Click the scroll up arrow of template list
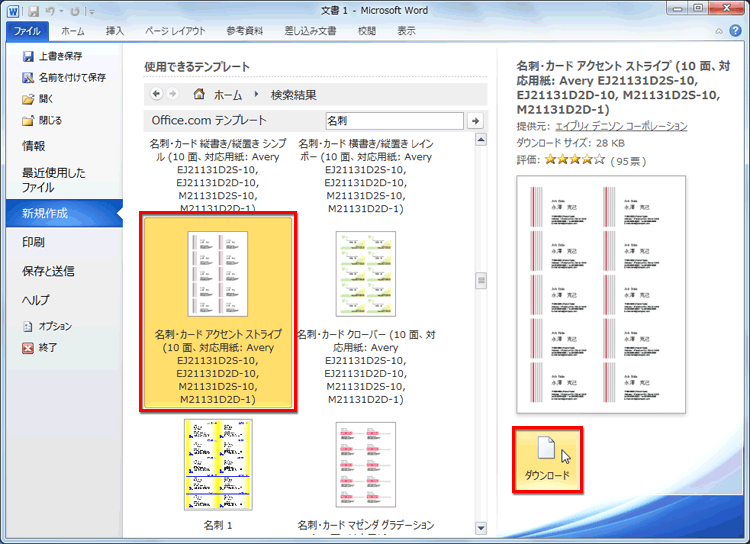The image size is (750, 544). [481, 140]
